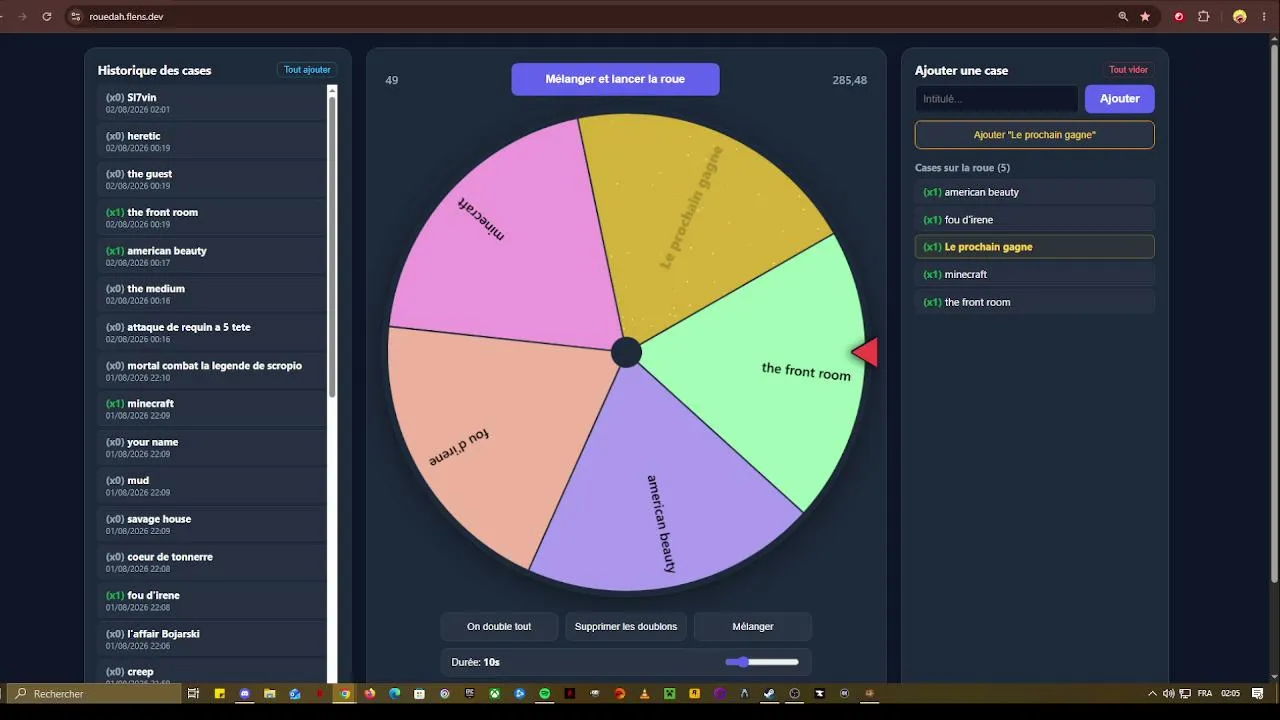Click the Ajouter button

1119,98
